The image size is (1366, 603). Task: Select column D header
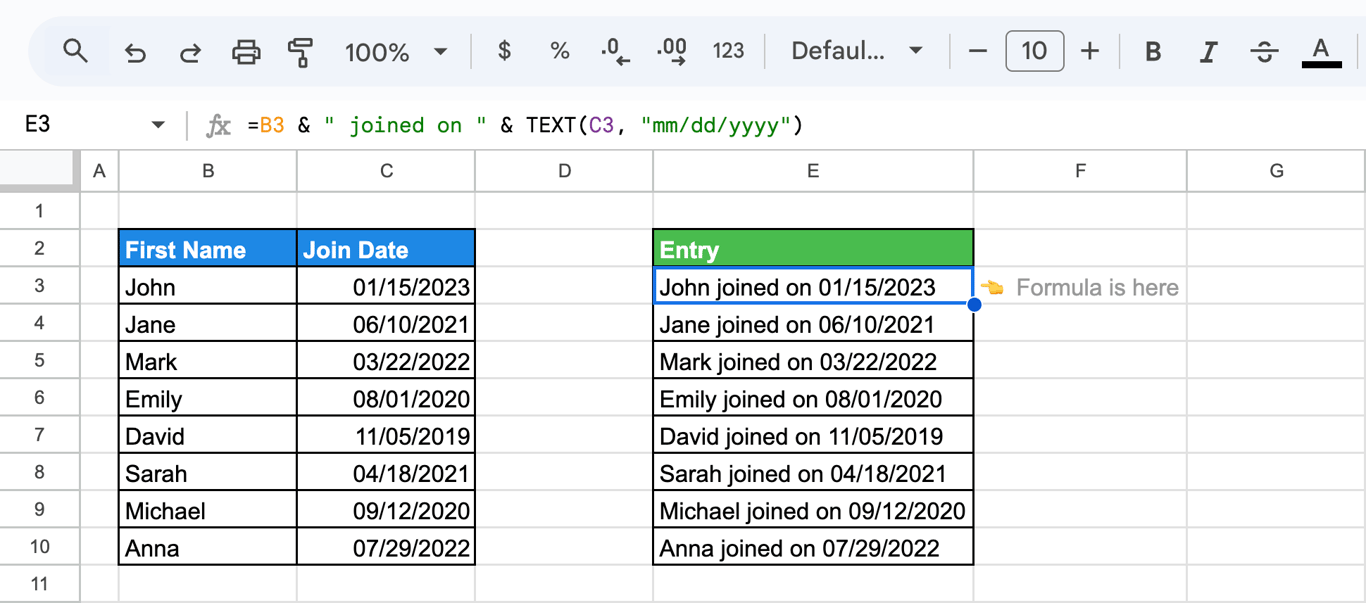[x=564, y=171]
